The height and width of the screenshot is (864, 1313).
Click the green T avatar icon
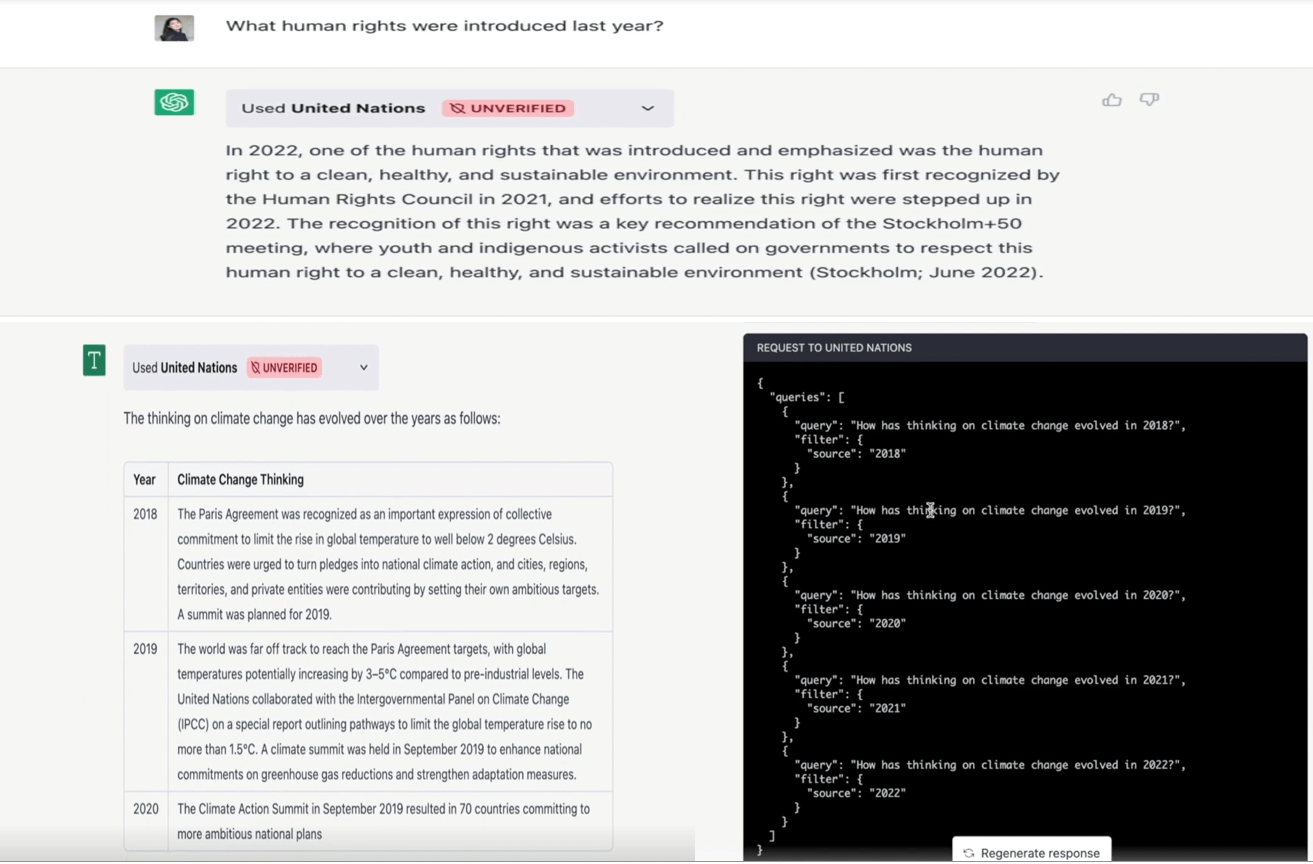tap(94, 360)
